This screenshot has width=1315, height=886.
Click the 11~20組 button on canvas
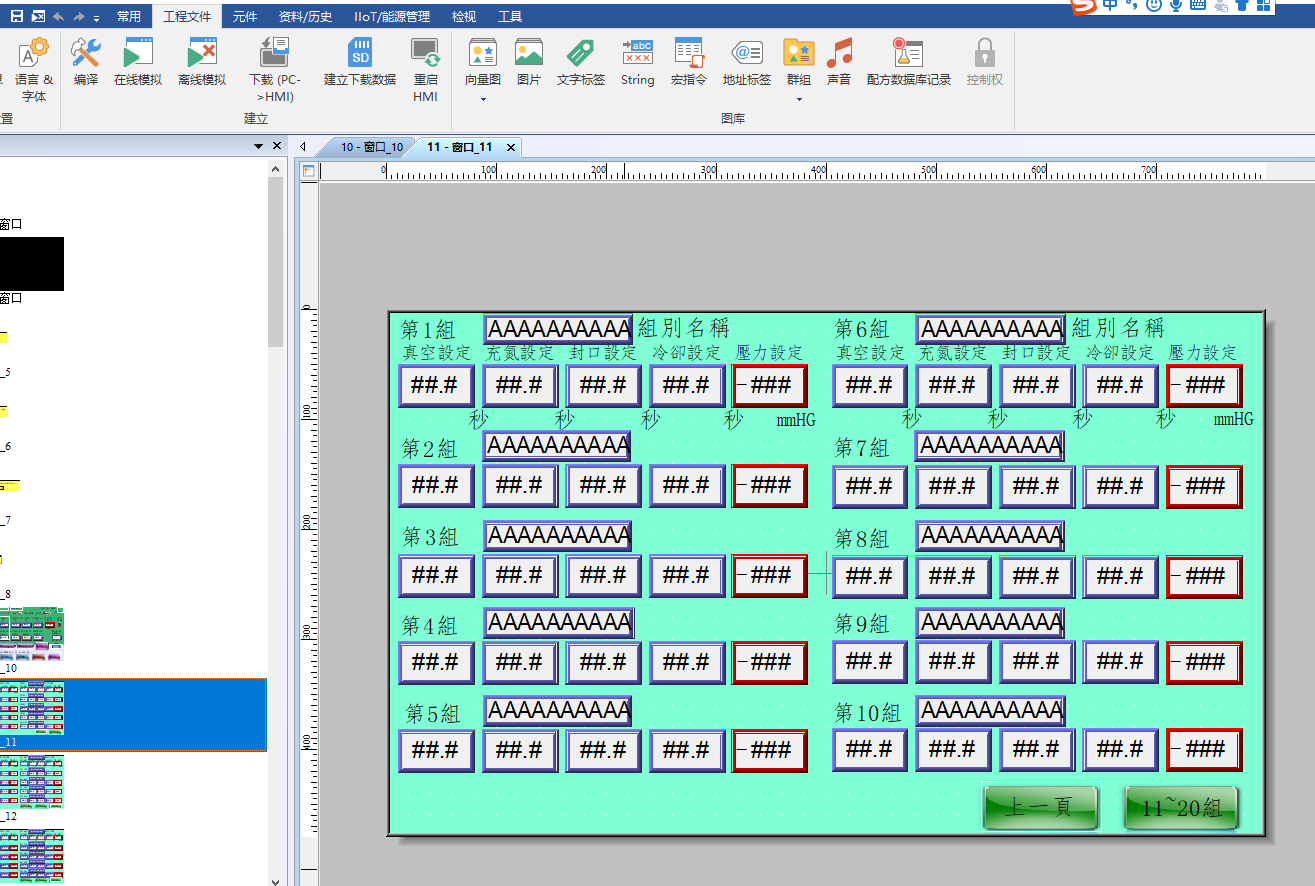tap(1181, 808)
